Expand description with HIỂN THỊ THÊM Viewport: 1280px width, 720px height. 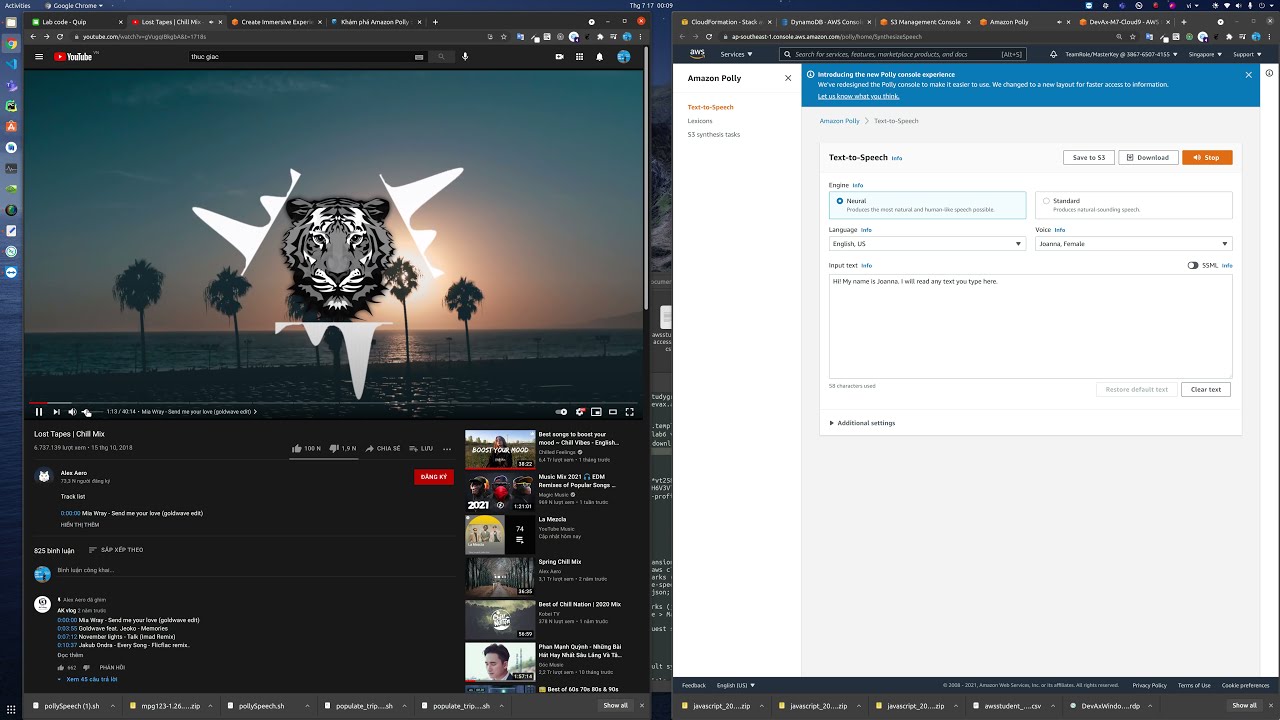(80, 524)
